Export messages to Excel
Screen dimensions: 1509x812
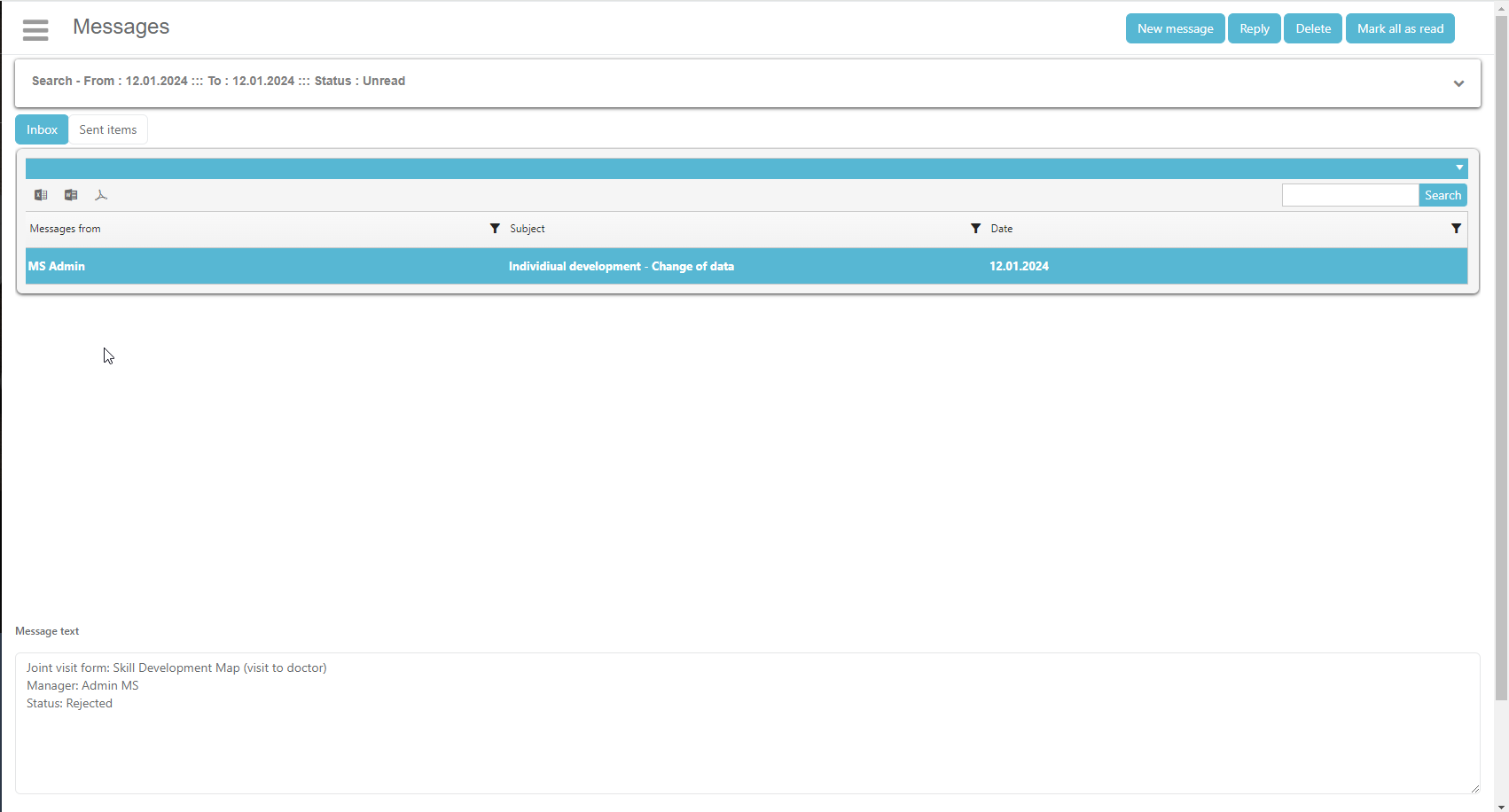(x=41, y=195)
